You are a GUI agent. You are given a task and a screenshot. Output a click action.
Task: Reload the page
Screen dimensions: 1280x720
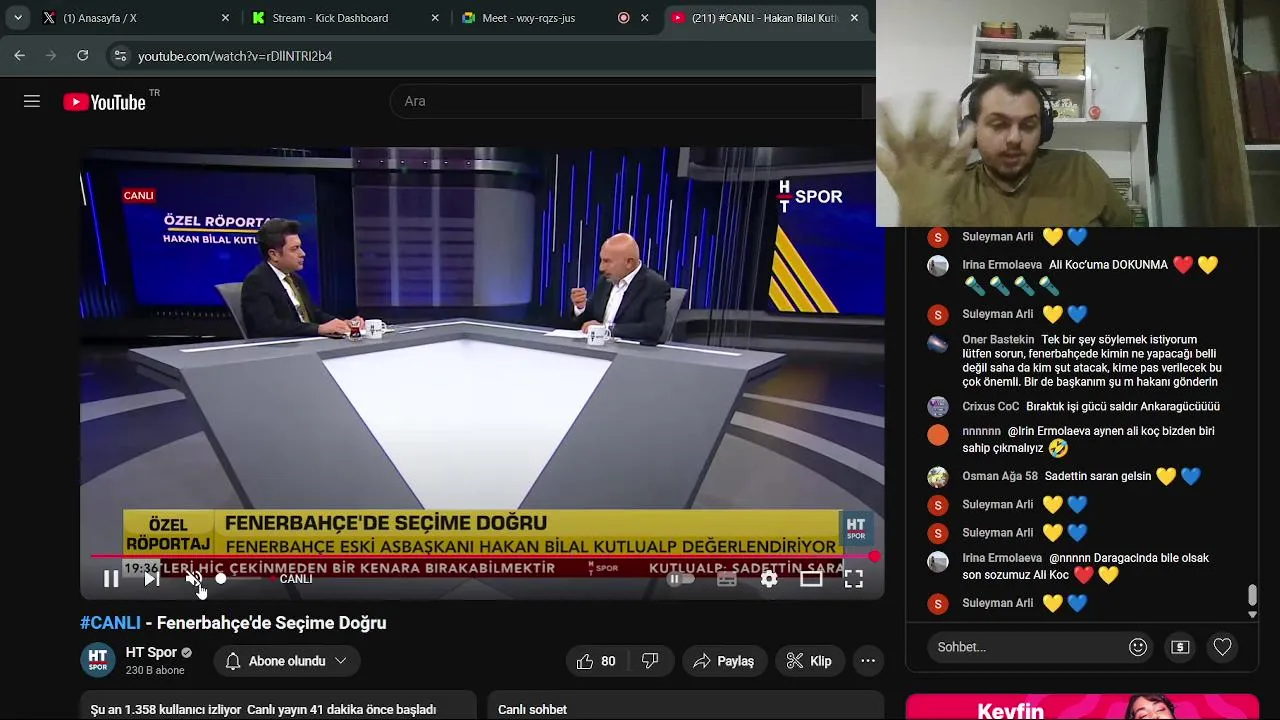coord(83,56)
